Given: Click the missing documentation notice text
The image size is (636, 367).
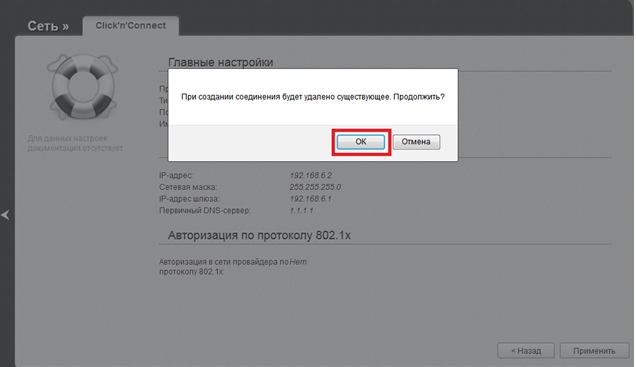Looking at the screenshot, I should [x=75, y=143].
